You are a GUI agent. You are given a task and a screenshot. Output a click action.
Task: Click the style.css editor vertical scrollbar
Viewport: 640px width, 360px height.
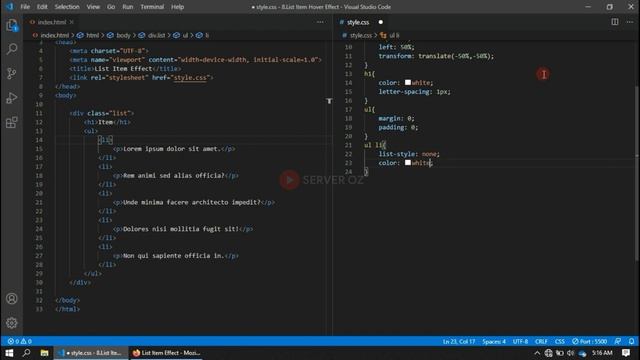pos(637,173)
